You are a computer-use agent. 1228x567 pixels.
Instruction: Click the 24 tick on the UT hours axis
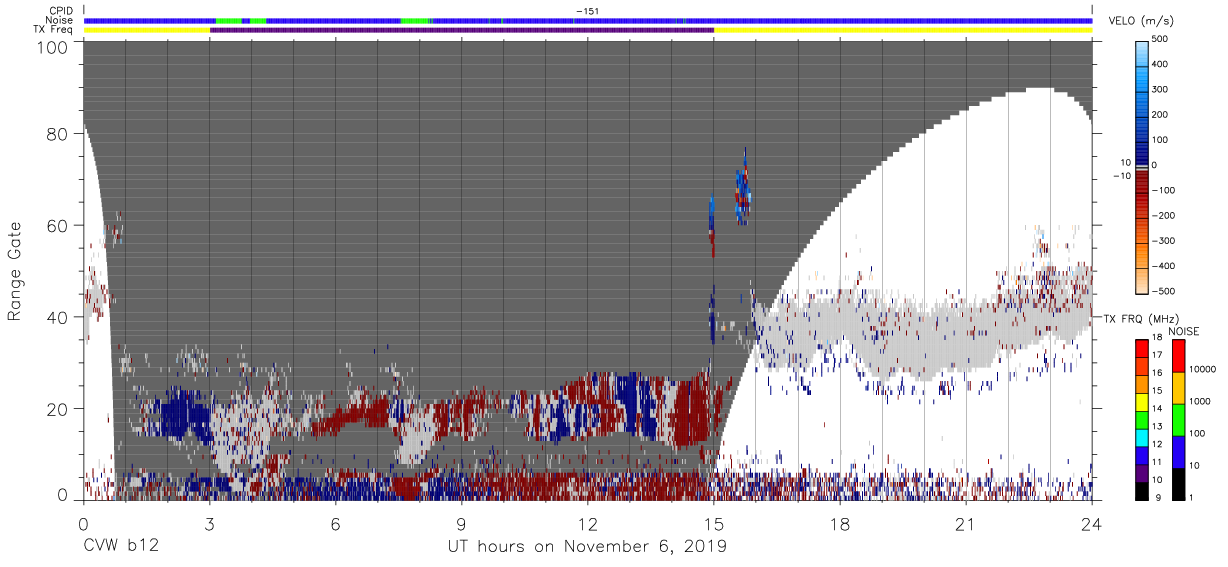tap(1091, 524)
